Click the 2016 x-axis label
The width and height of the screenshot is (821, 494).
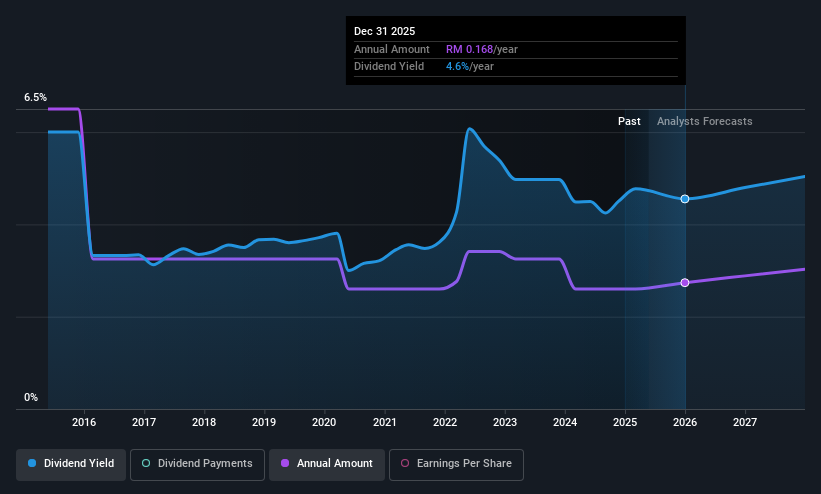coord(84,422)
